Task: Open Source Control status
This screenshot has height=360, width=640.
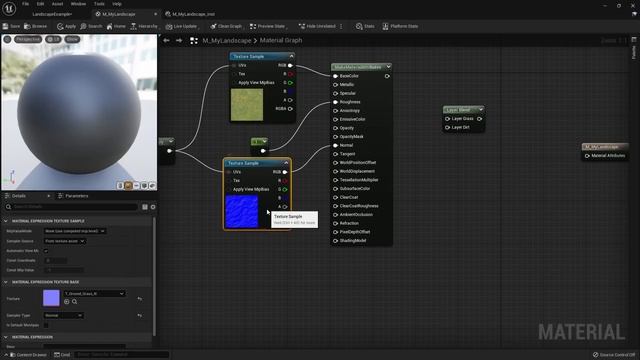Action: click(614, 355)
